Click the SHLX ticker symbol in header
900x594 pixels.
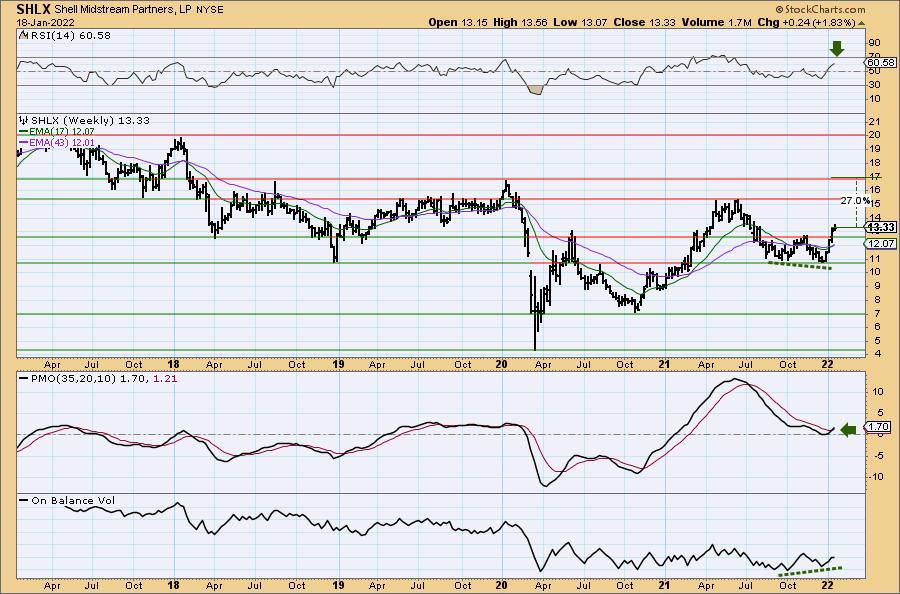(x=33, y=9)
